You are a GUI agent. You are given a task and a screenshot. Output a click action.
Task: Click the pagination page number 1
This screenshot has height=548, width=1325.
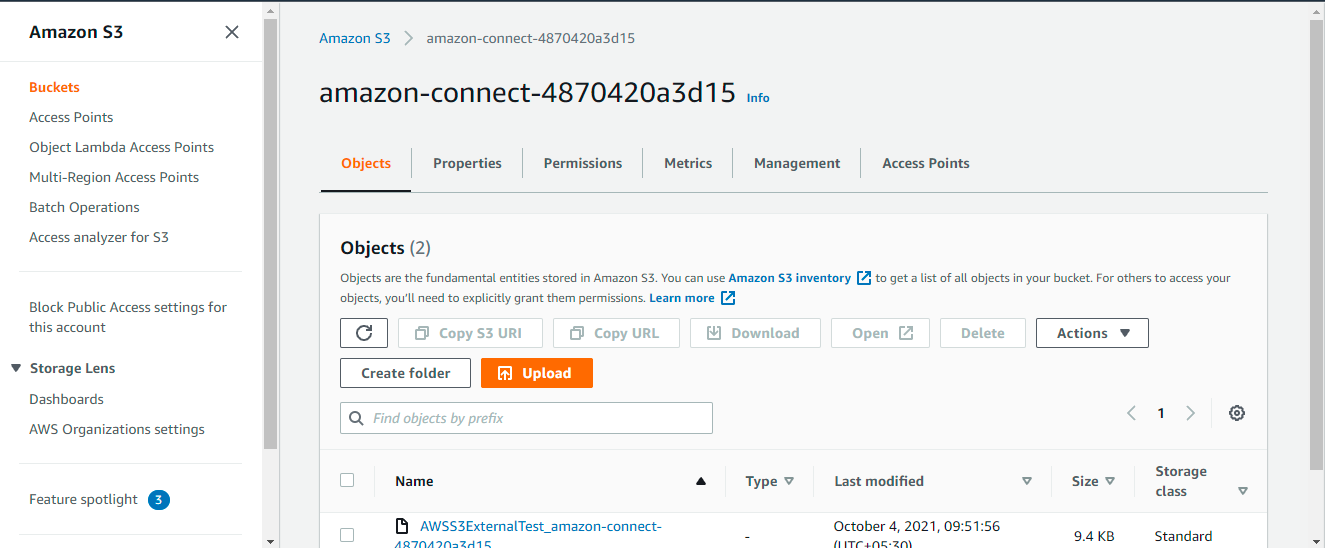coord(1161,413)
